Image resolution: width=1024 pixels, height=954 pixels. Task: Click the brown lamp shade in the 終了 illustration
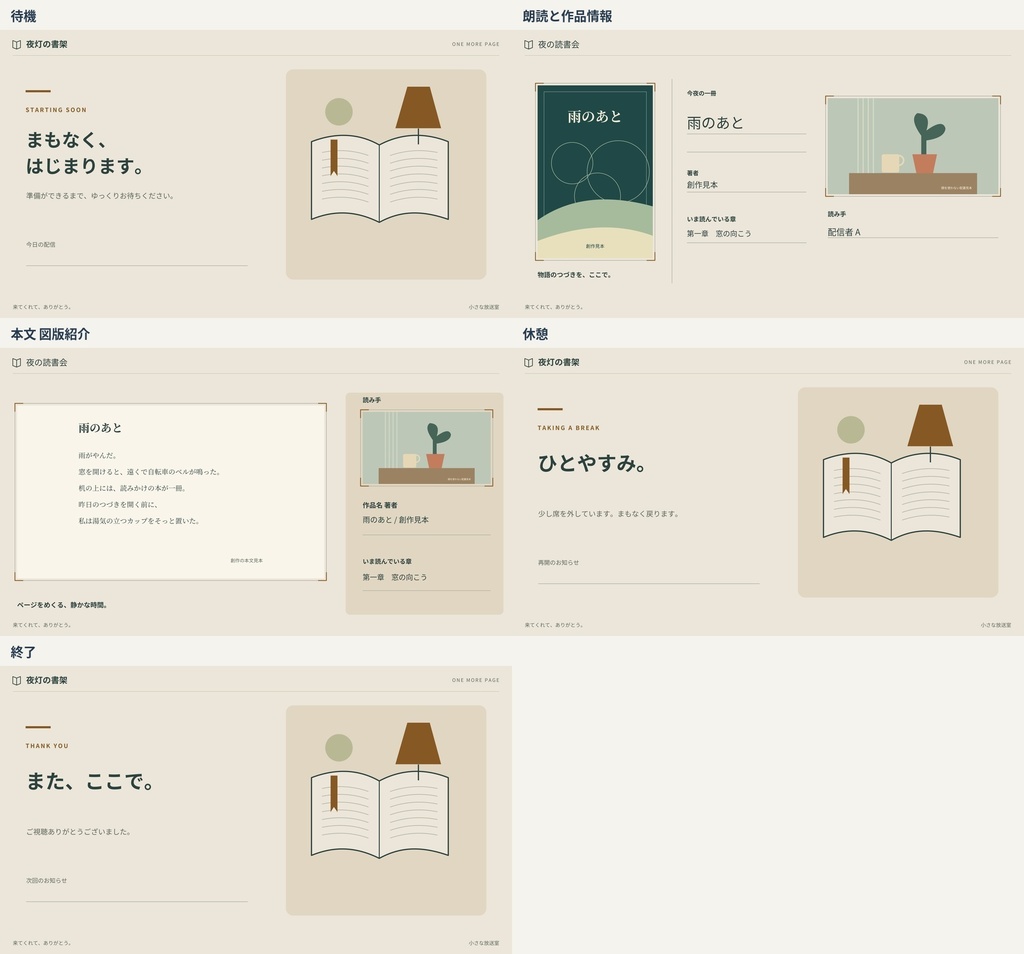[x=418, y=743]
